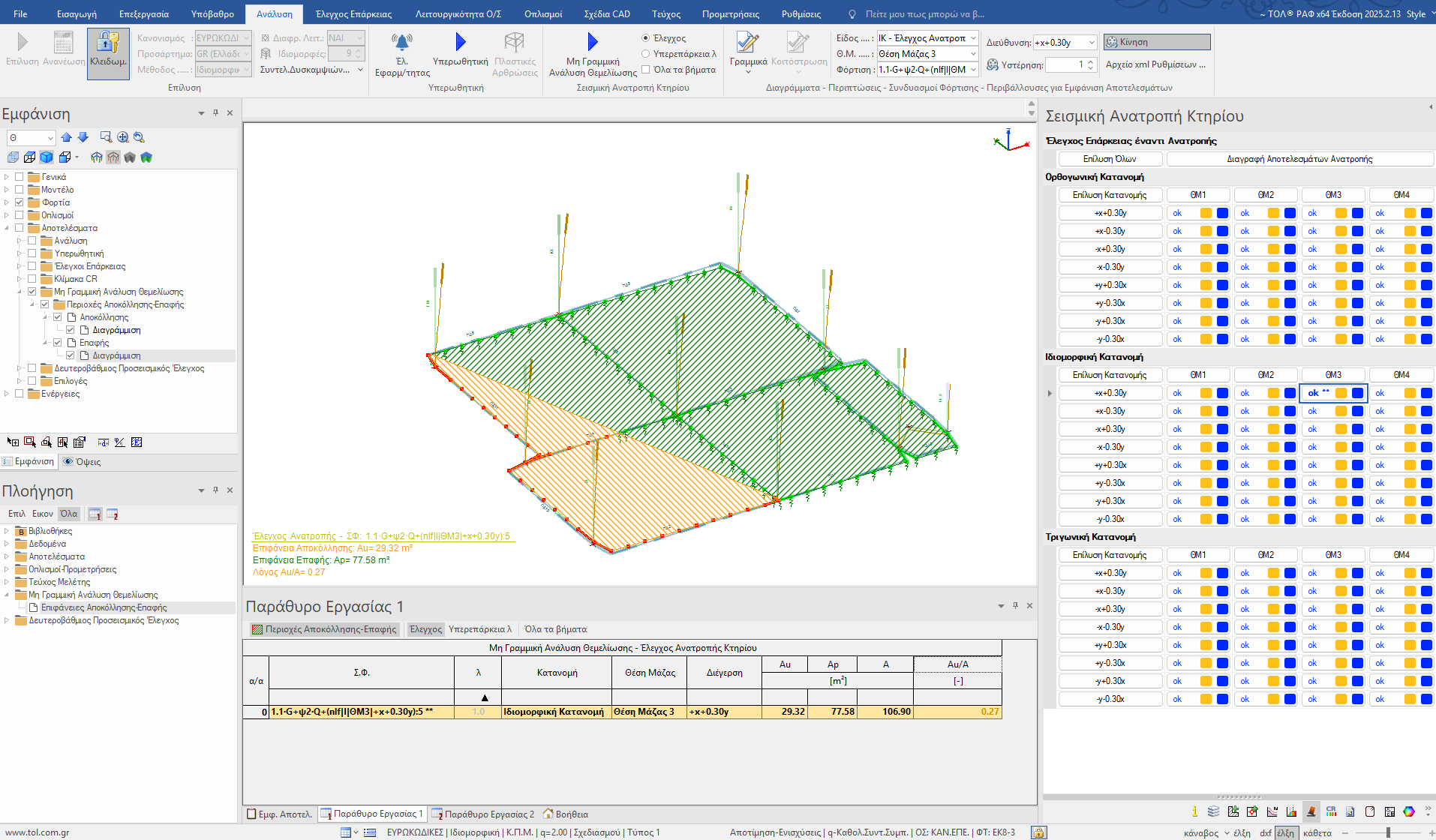Image resolution: width=1436 pixels, height=840 pixels.
Task: Click Διαγραφή Αποτελεσμάτων Ανατροπής button
Action: point(1299,159)
